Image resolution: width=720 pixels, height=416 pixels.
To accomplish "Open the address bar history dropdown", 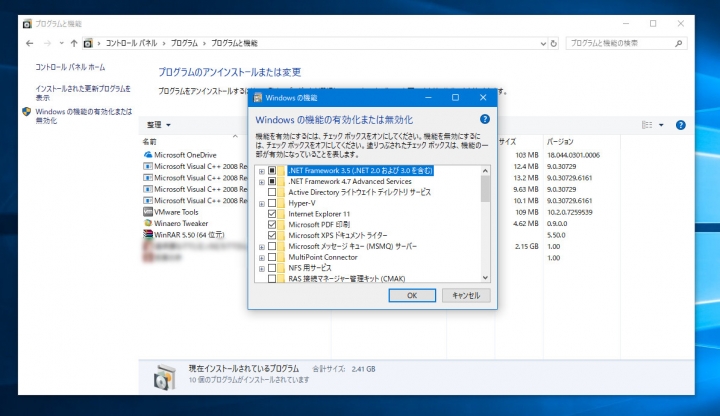I will coord(543,44).
